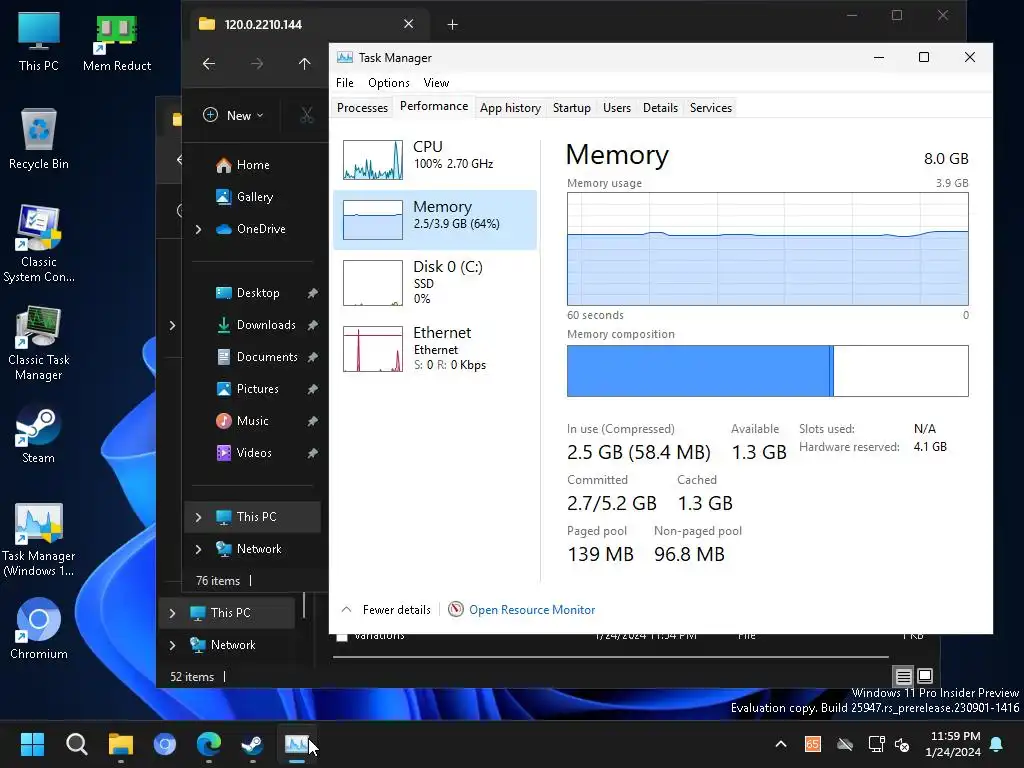1024x768 pixels.
Task: Close the 120.0.2210.144 Explorer tab
Action: tap(408, 24)
